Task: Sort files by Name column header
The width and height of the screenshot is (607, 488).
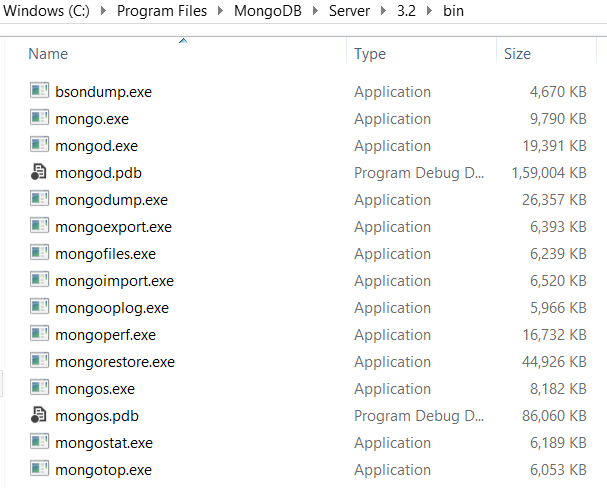Action: [48, 54]
